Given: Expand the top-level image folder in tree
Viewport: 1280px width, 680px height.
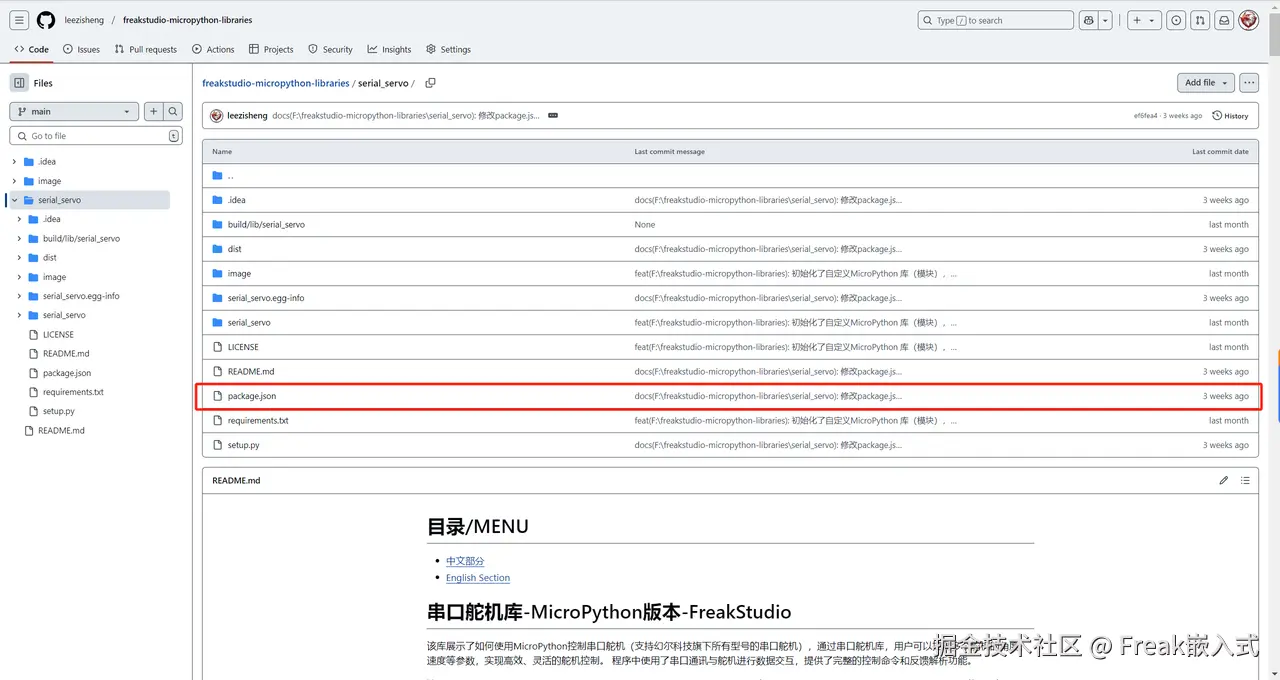Looking at the screenshot, I should tap(14, 181).
